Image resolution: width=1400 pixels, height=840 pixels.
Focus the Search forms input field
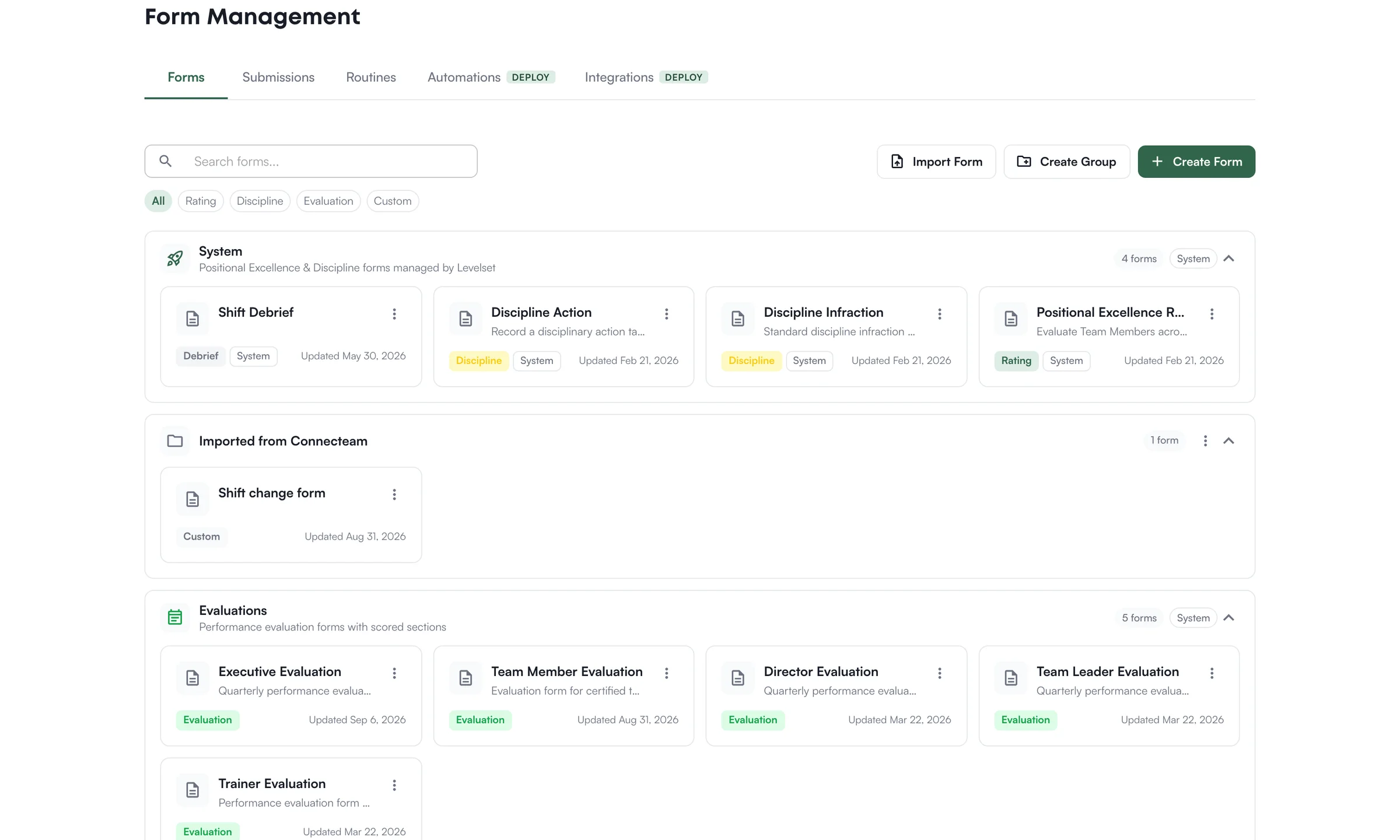click(x=311, y=161)
